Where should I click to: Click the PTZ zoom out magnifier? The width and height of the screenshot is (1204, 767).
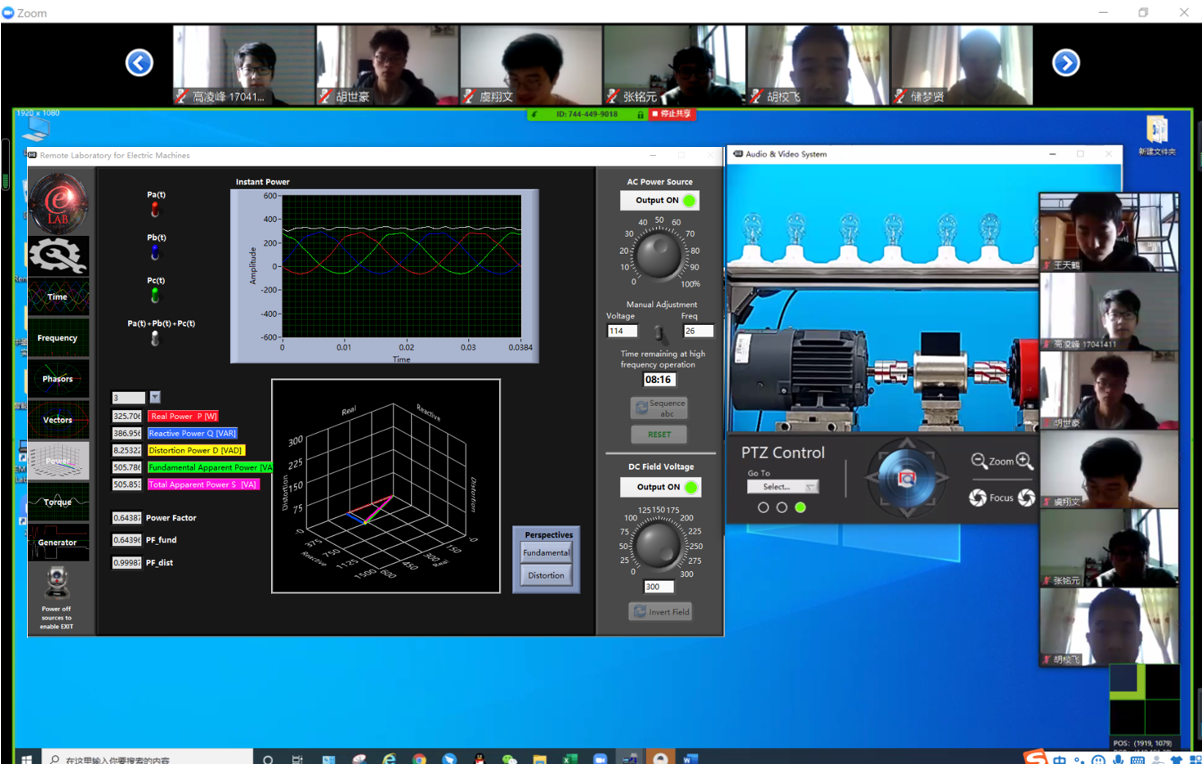[979, 461]
